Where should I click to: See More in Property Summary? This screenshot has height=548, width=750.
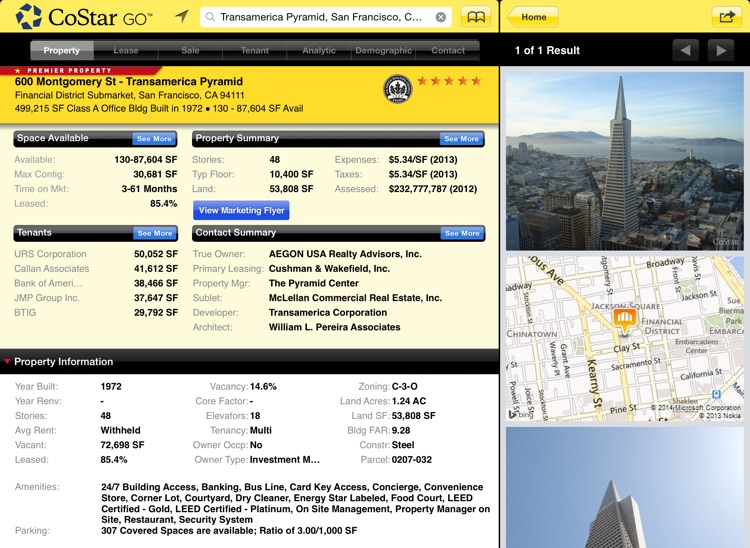pyautogui.click(x=462, y=139)
